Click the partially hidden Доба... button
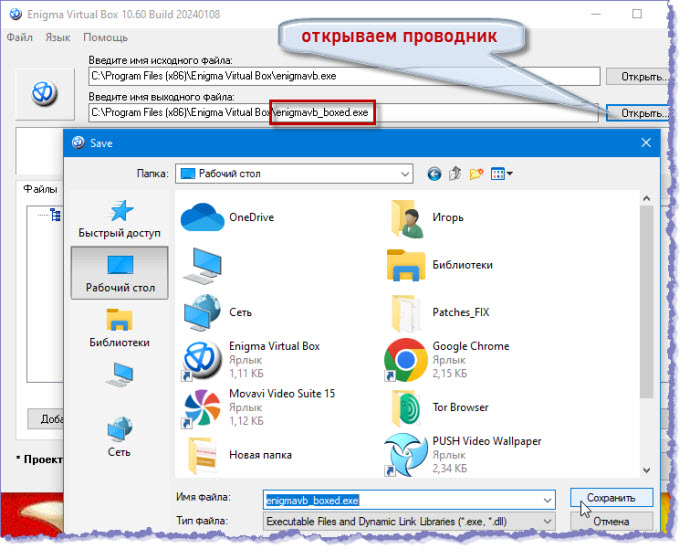This screenshot has width=690, height=554. coord(46,419)
